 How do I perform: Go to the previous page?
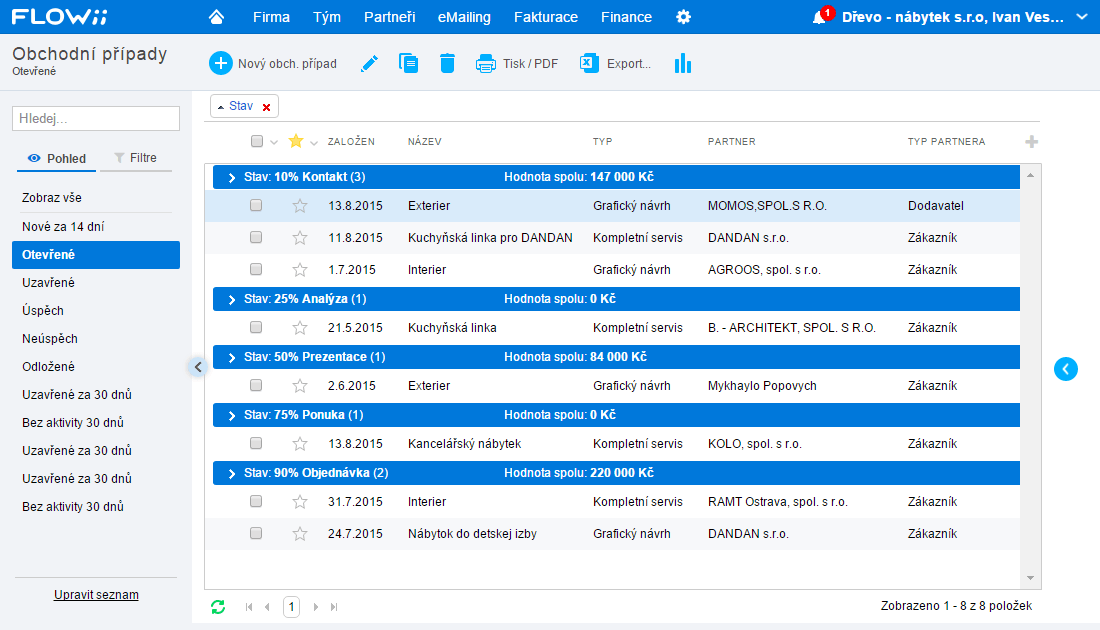click(267, 607)
